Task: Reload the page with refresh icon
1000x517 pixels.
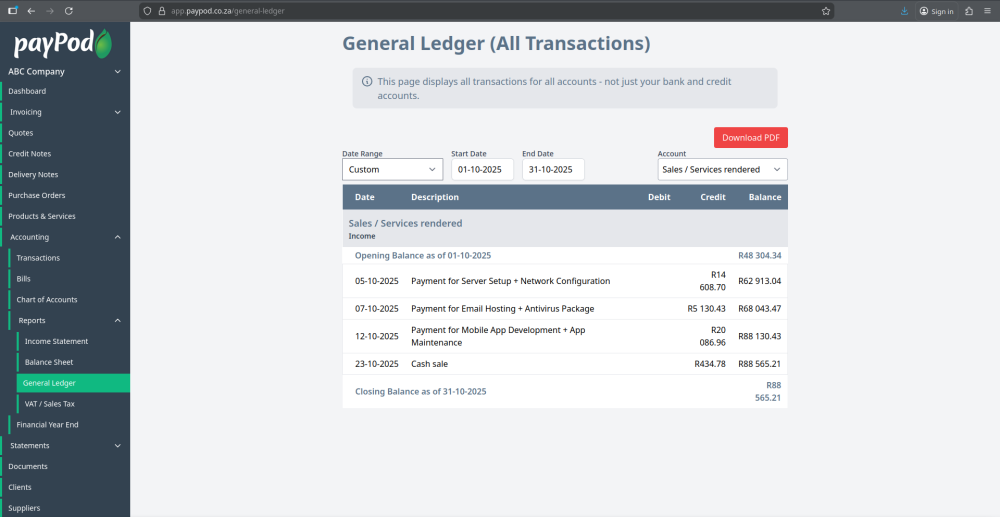Action: 69,11
